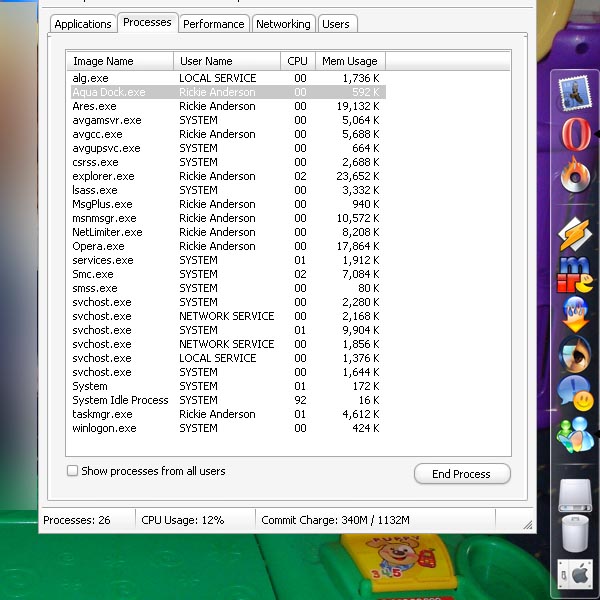The image size is (600, 600).
Task: Click the 172 K System process row
Action: [228, 386]
